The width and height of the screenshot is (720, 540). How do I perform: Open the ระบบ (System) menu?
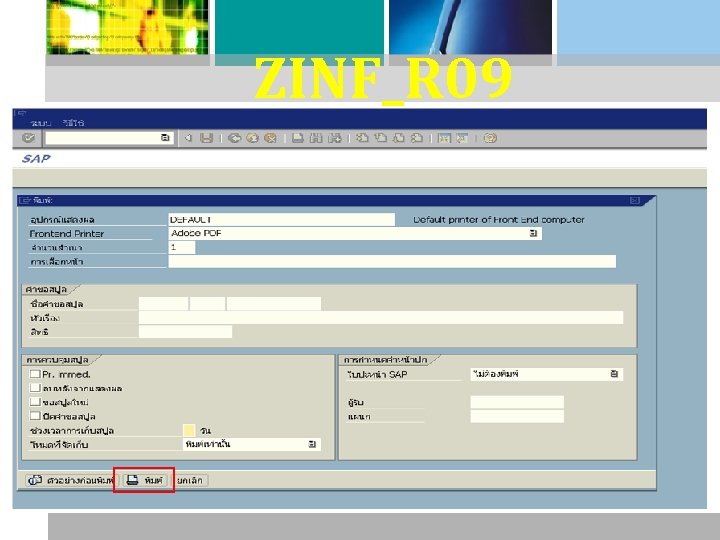(x=40, y=123)
